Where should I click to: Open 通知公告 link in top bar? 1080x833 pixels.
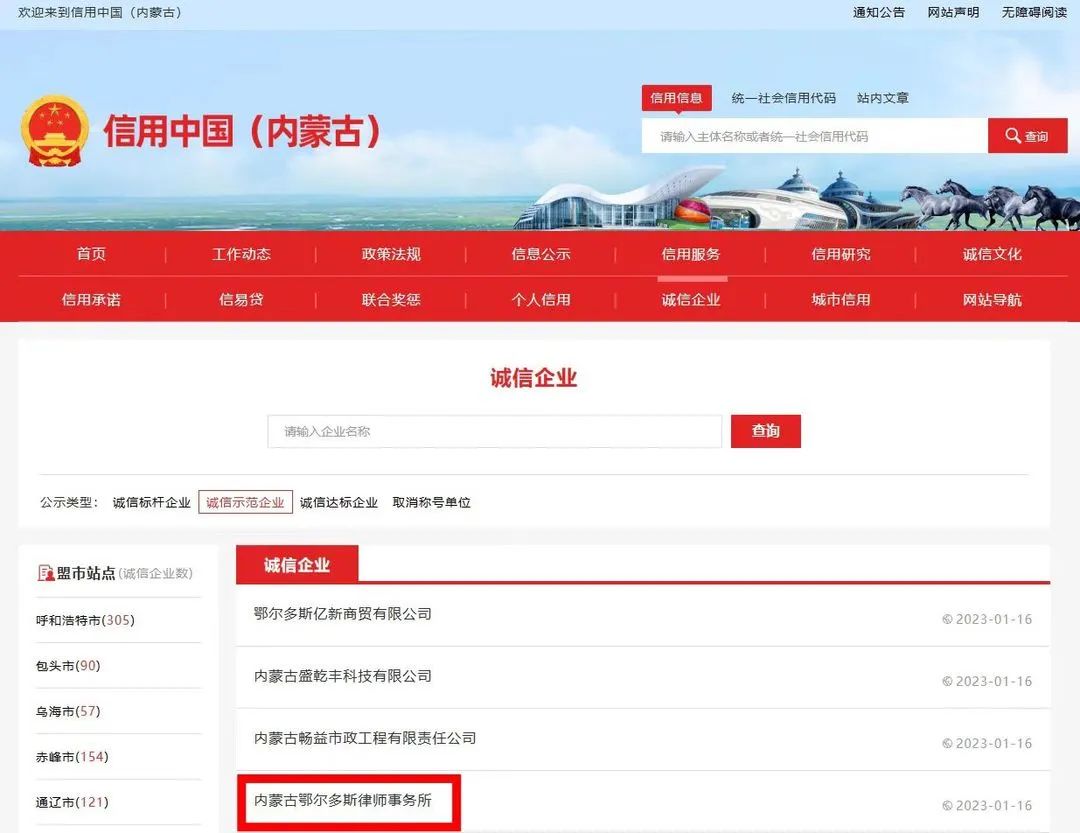tap(878, 12)
